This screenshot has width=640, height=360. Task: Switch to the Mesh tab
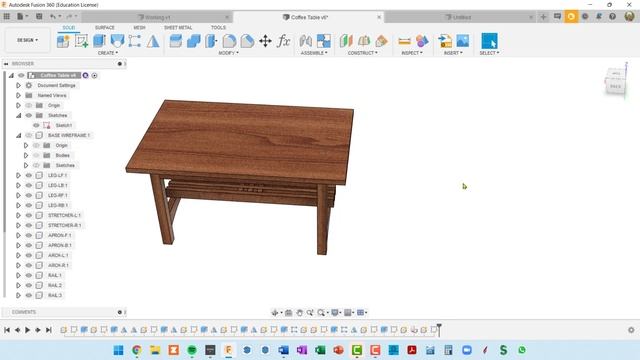139,27
